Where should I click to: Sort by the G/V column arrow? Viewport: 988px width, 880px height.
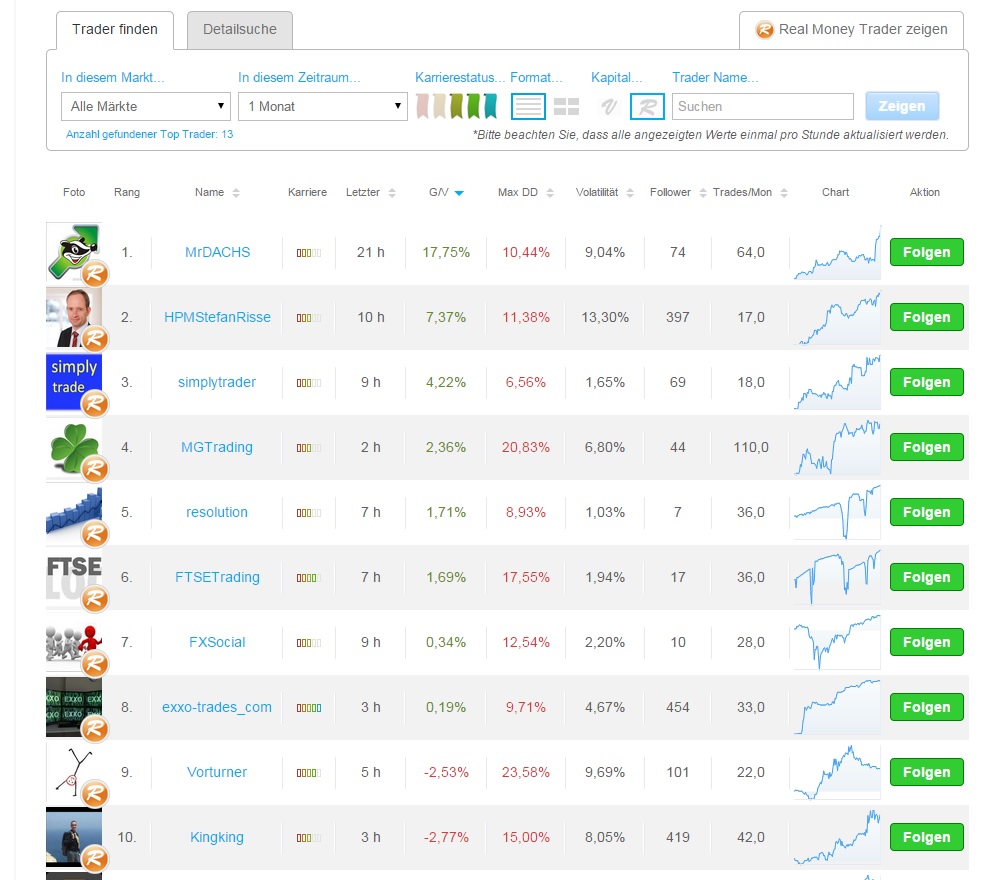point(459,193)
